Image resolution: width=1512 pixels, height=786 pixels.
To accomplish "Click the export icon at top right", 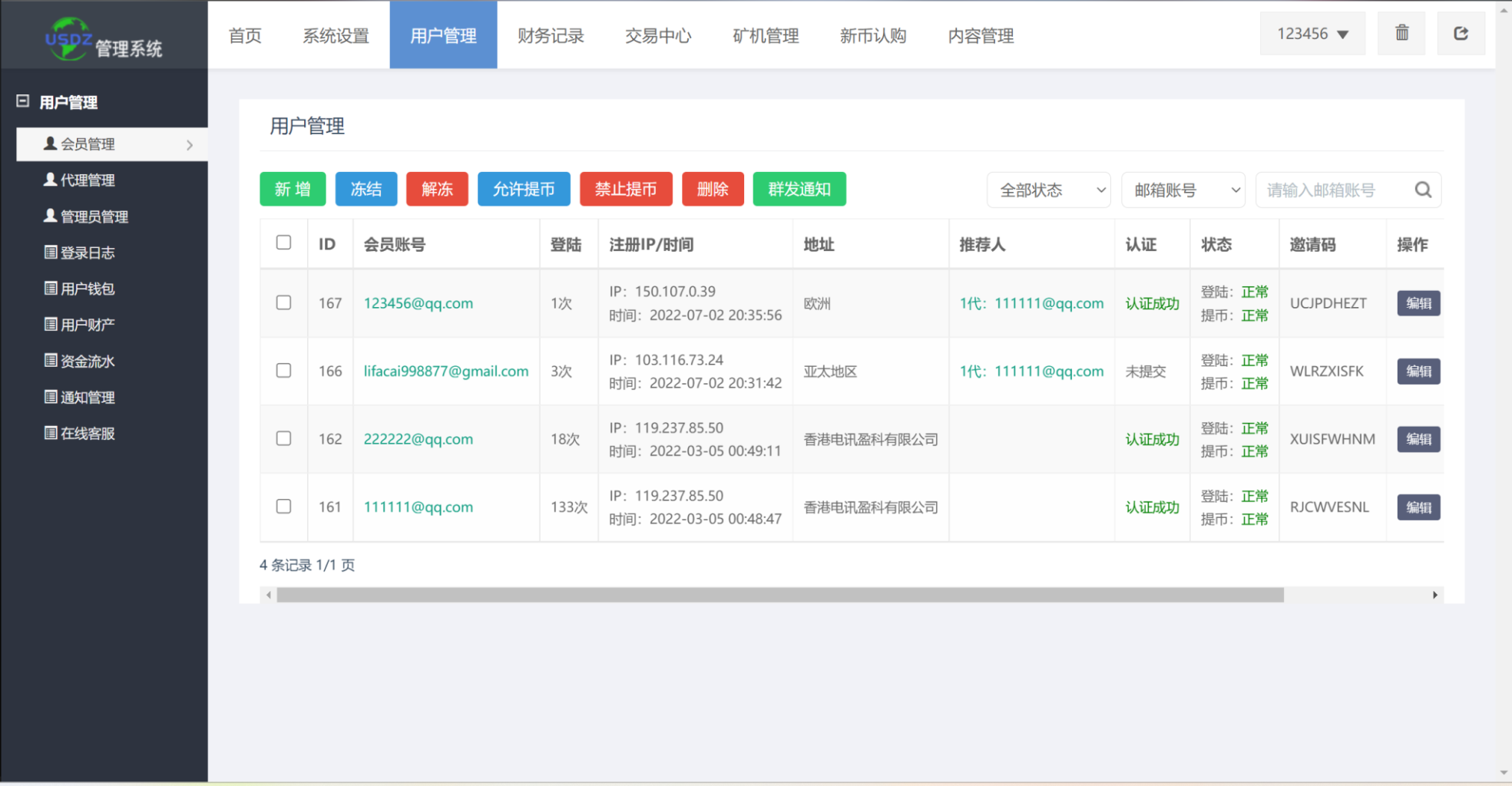I will pyautogui.click(x=1461, y=33).
